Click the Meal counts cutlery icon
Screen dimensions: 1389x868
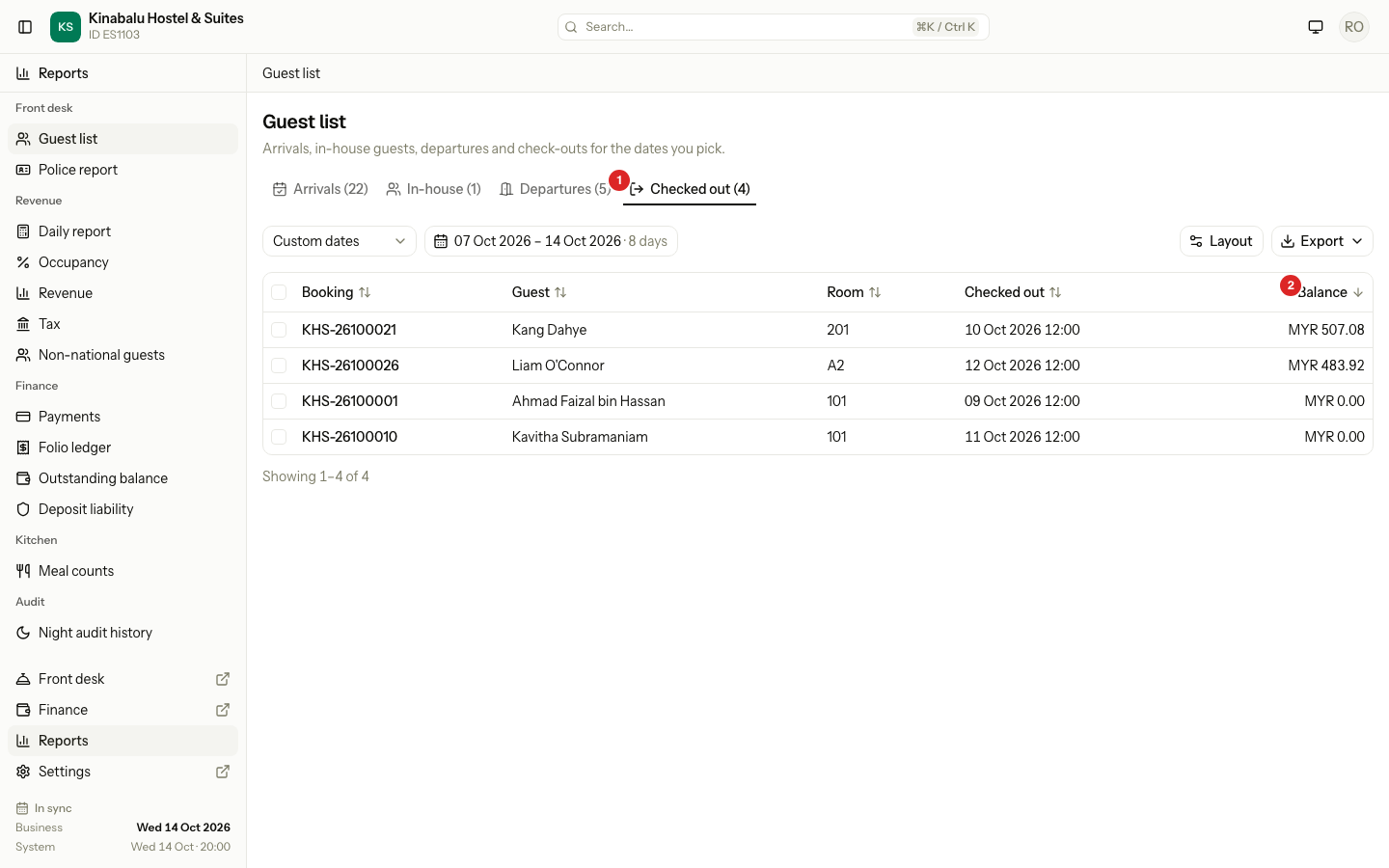(x=23, y=571)
